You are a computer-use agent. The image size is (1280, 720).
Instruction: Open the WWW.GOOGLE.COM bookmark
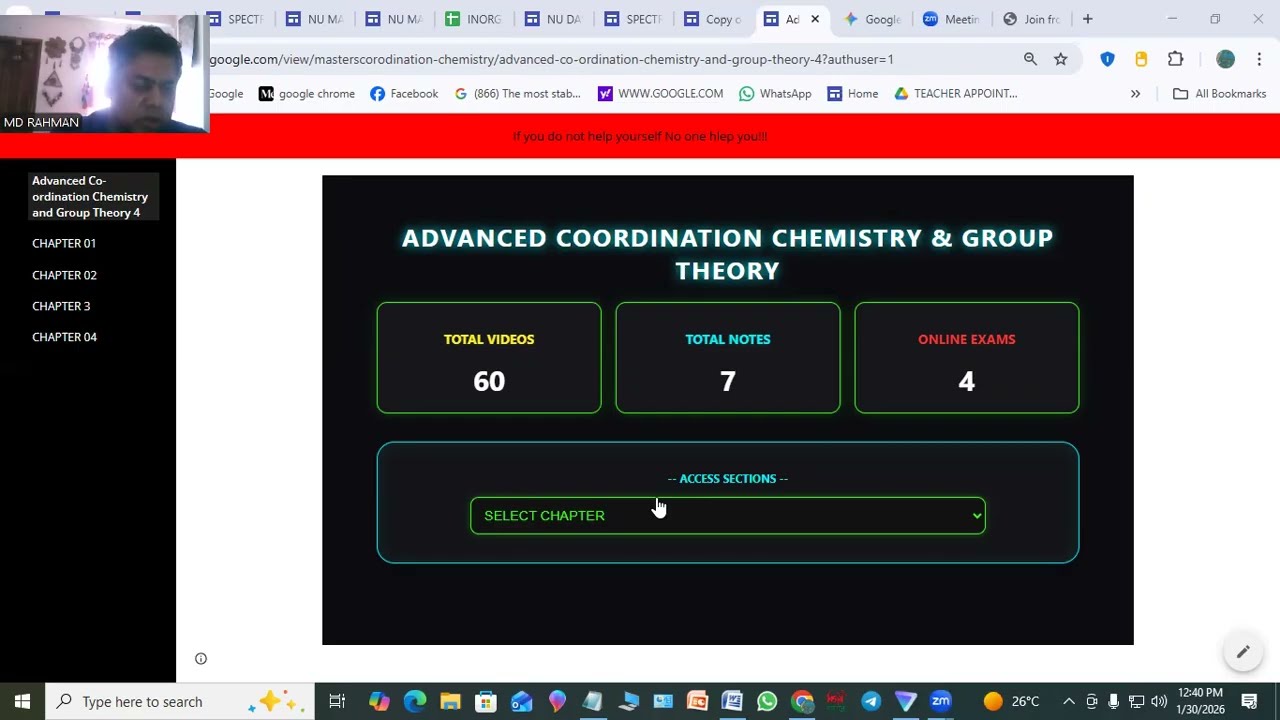click(660, 93)
